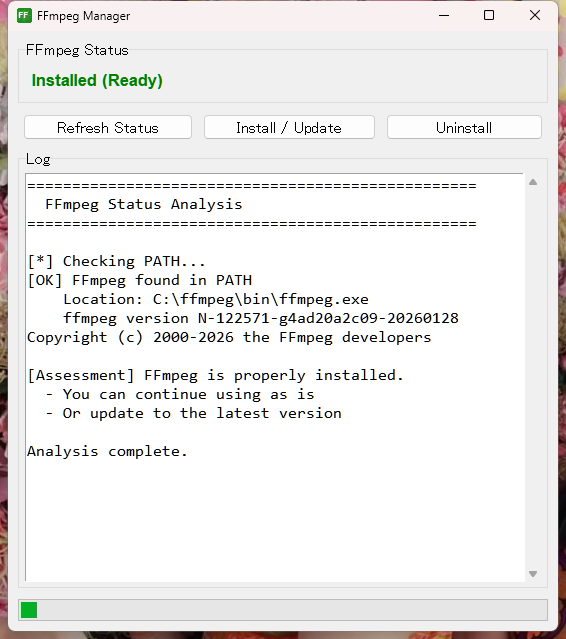Click the log scrollbar up arrow
Screen dimensions: 566x639
coord(533,182)
